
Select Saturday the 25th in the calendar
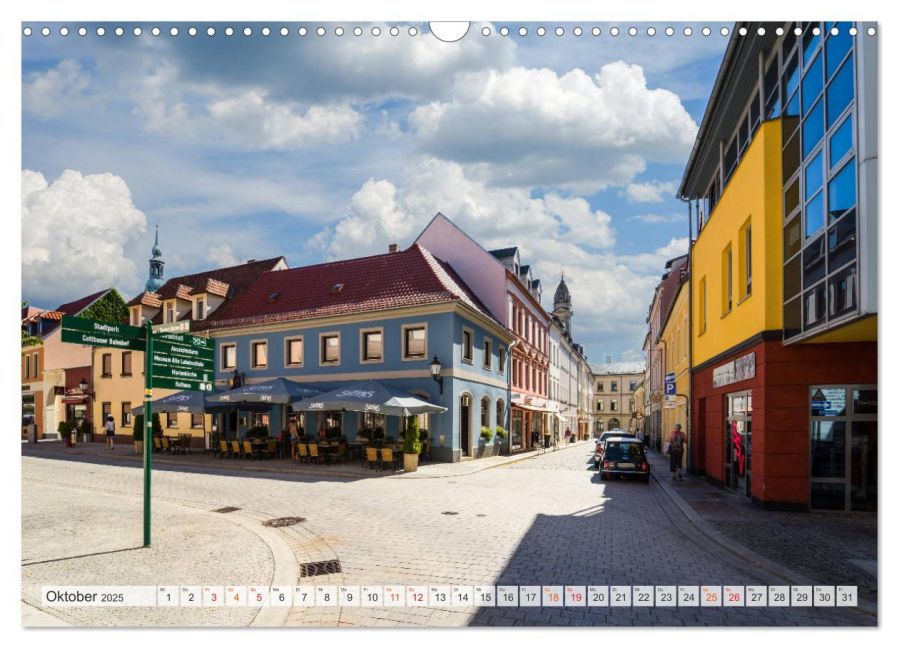[x=711, y=597]
